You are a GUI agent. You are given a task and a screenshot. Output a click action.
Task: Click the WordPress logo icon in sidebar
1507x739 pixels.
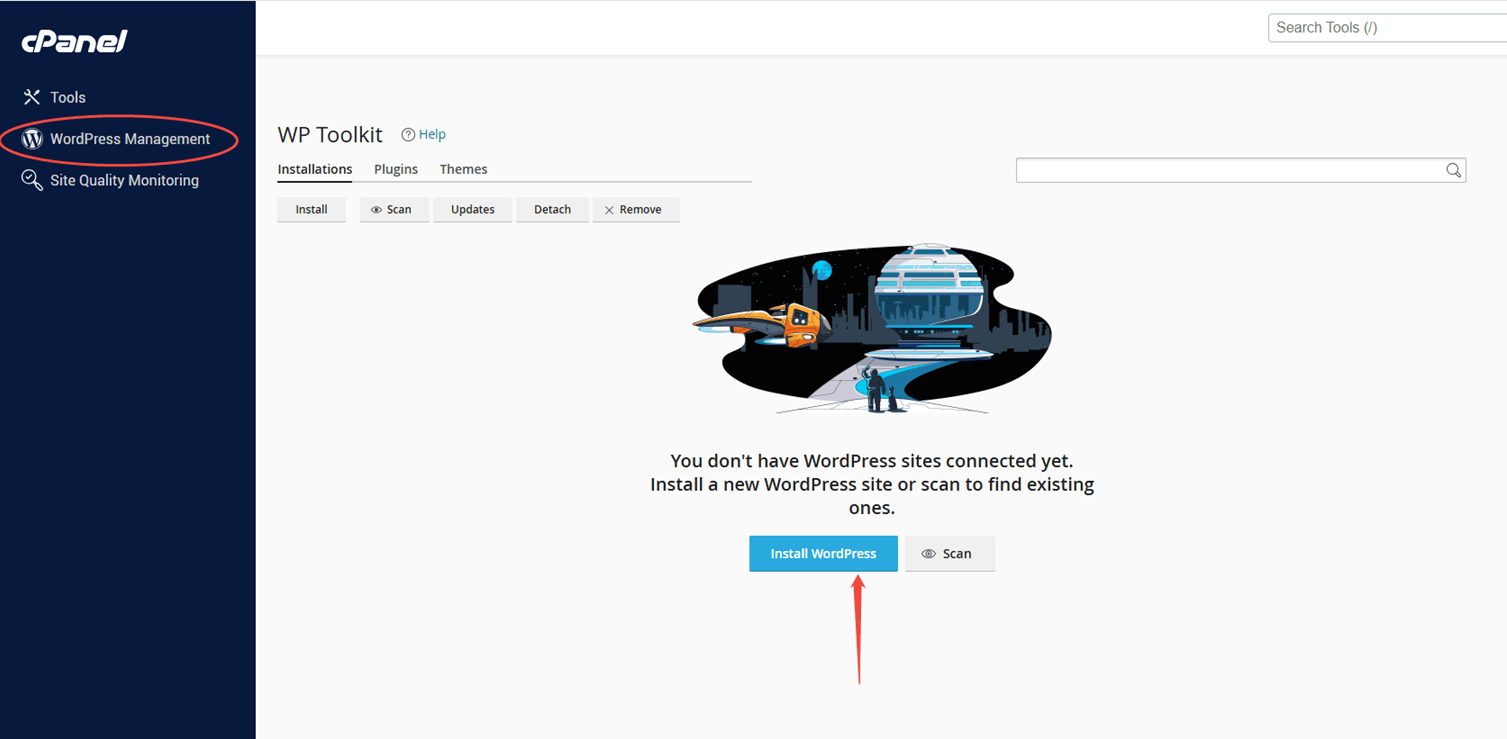pyautogui.click(x=32, y=139)
